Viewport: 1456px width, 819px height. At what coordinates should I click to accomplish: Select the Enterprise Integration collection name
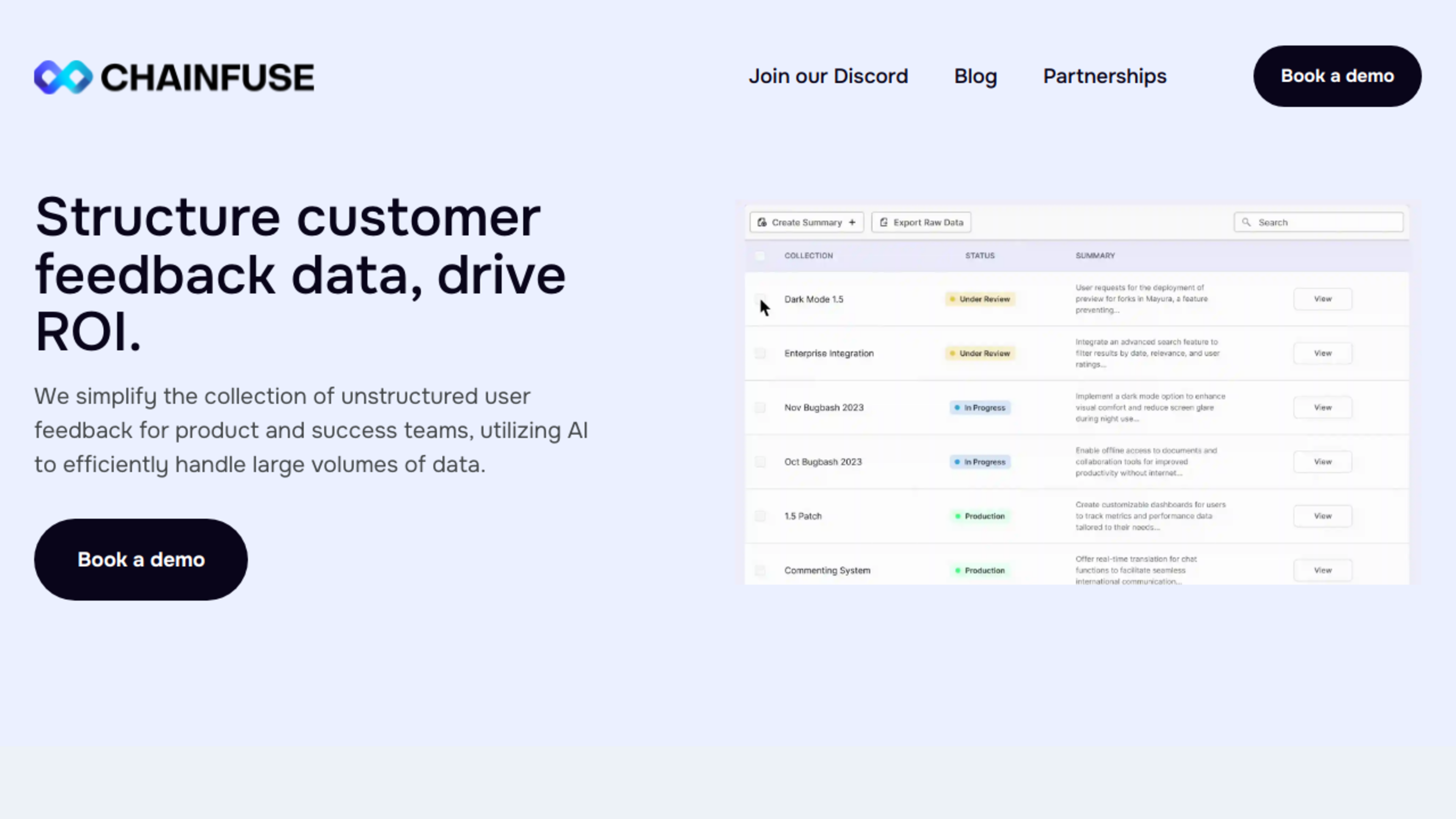click(828, 353)
